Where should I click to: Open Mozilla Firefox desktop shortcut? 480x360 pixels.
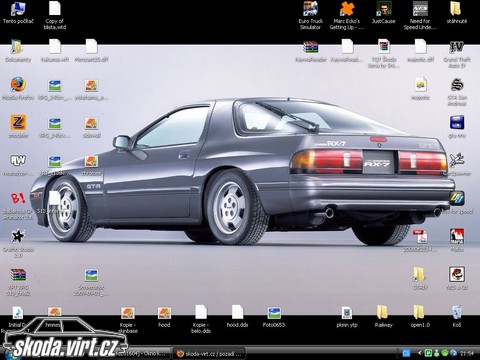pyautogui.click(x=18, y=85)
